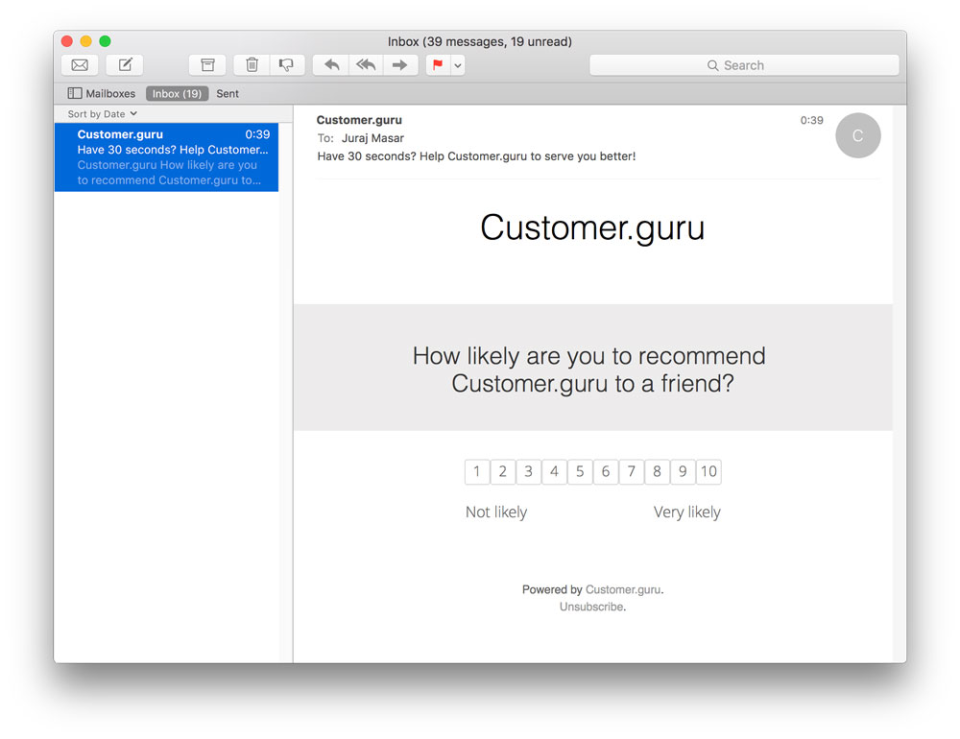960x739 pixels.
Task: Open the flag color dropdown
Action: click(x=457, y=64)
